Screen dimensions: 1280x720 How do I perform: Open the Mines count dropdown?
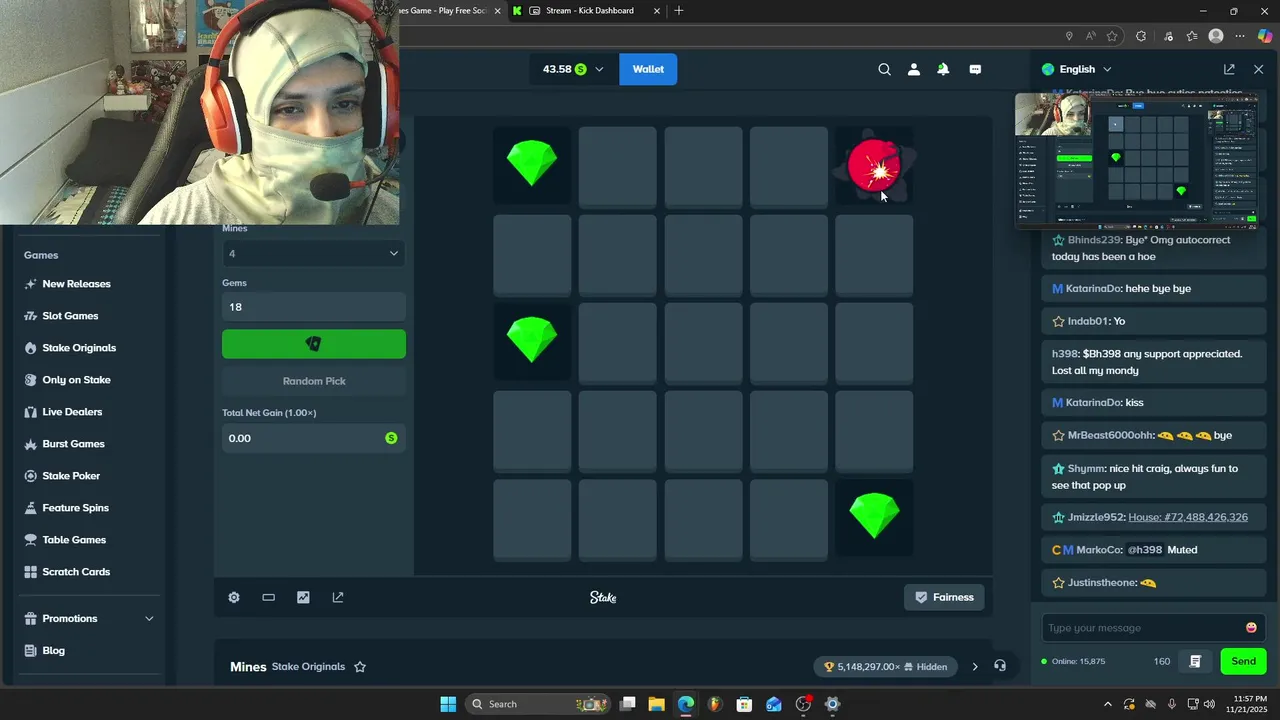click(314, 254)
